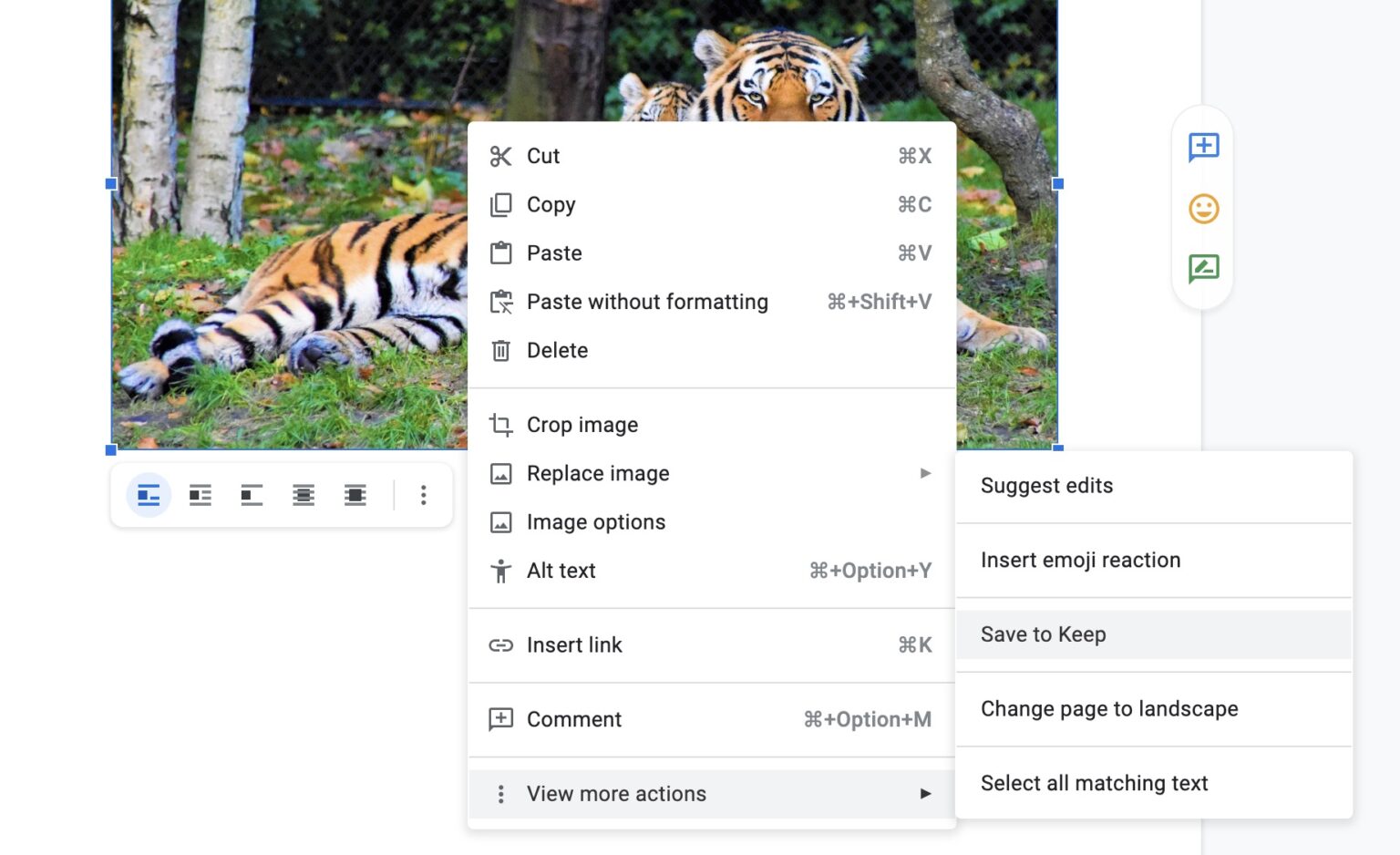
Task: Click the green suggest edits side icon
Action: (1203, 269)
